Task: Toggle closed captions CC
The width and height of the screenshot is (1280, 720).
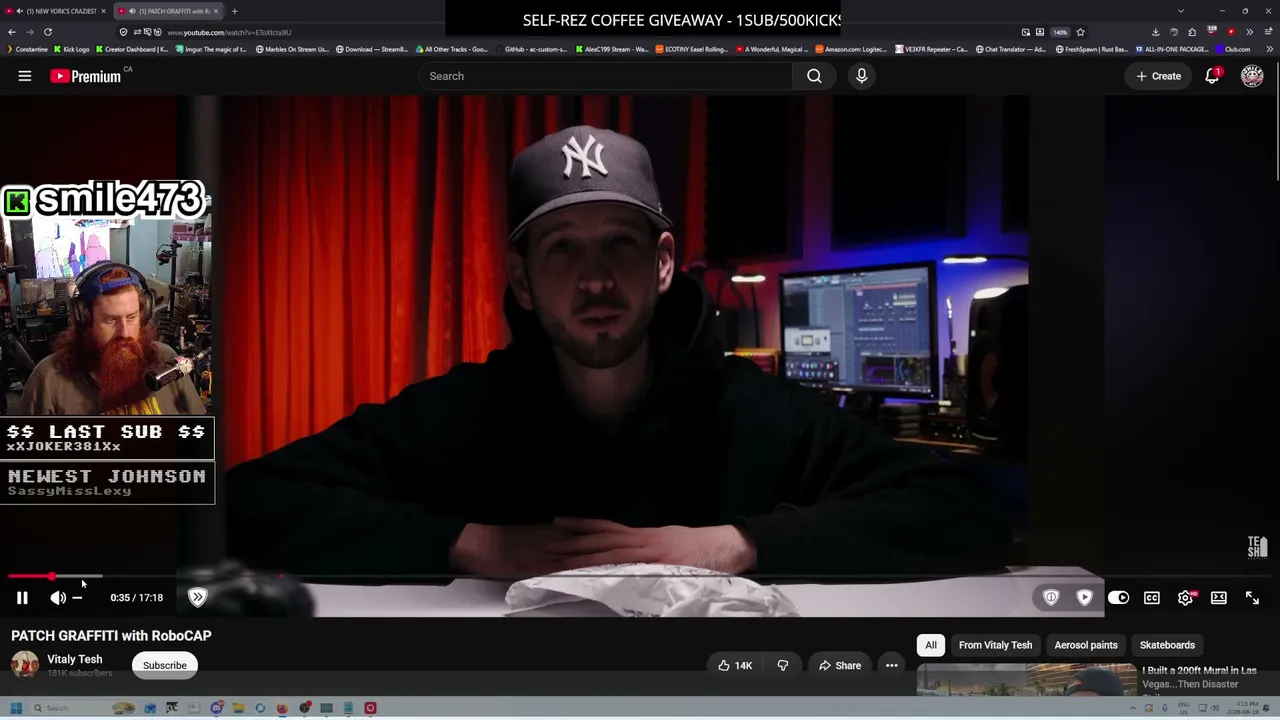Action: pyautogui.click(x=1152, y=598)
